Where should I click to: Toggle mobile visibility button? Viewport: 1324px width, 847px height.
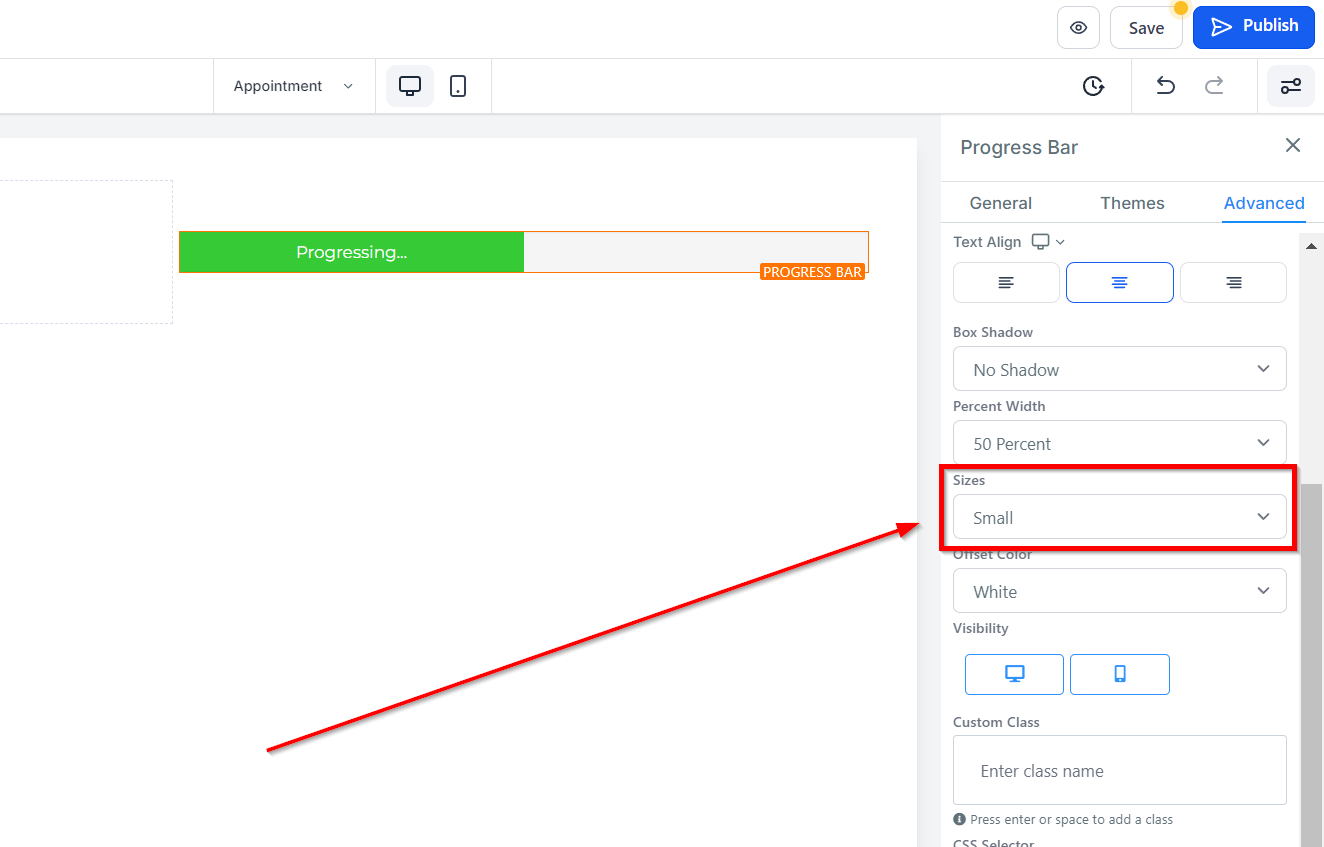(x=1120, y=674)
